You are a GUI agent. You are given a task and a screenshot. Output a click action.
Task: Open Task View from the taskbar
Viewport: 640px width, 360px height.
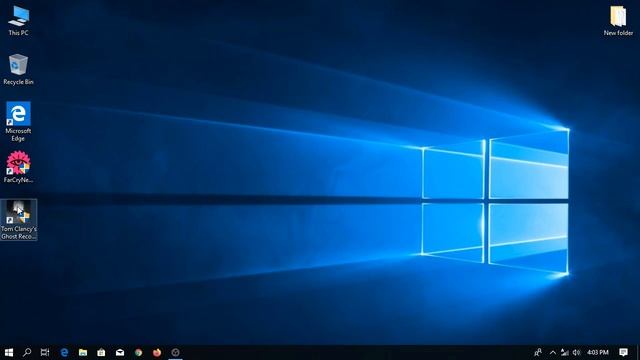pyautogui.click(x=45, y=352)
